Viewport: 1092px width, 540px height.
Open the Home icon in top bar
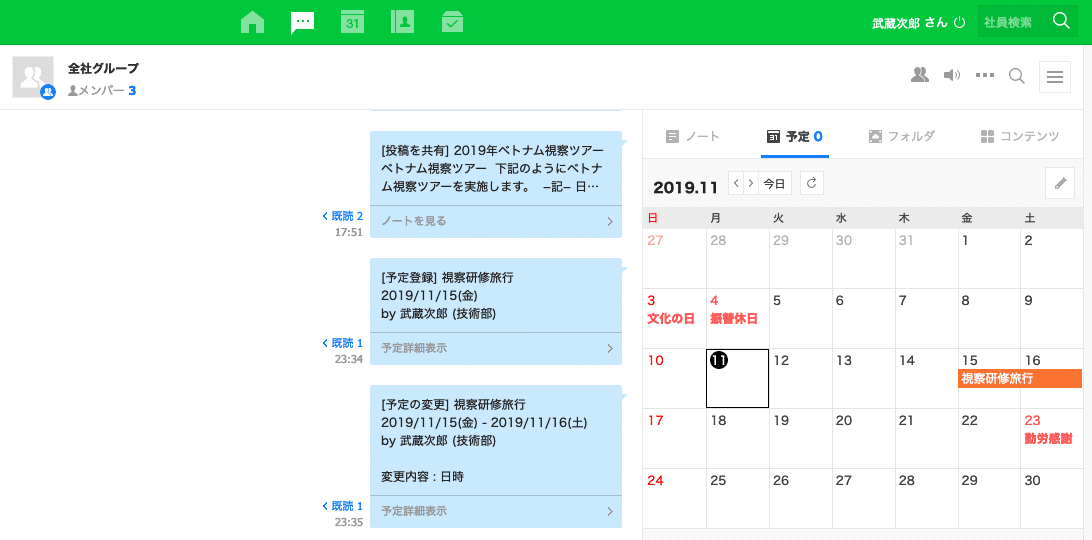point(252,22)
